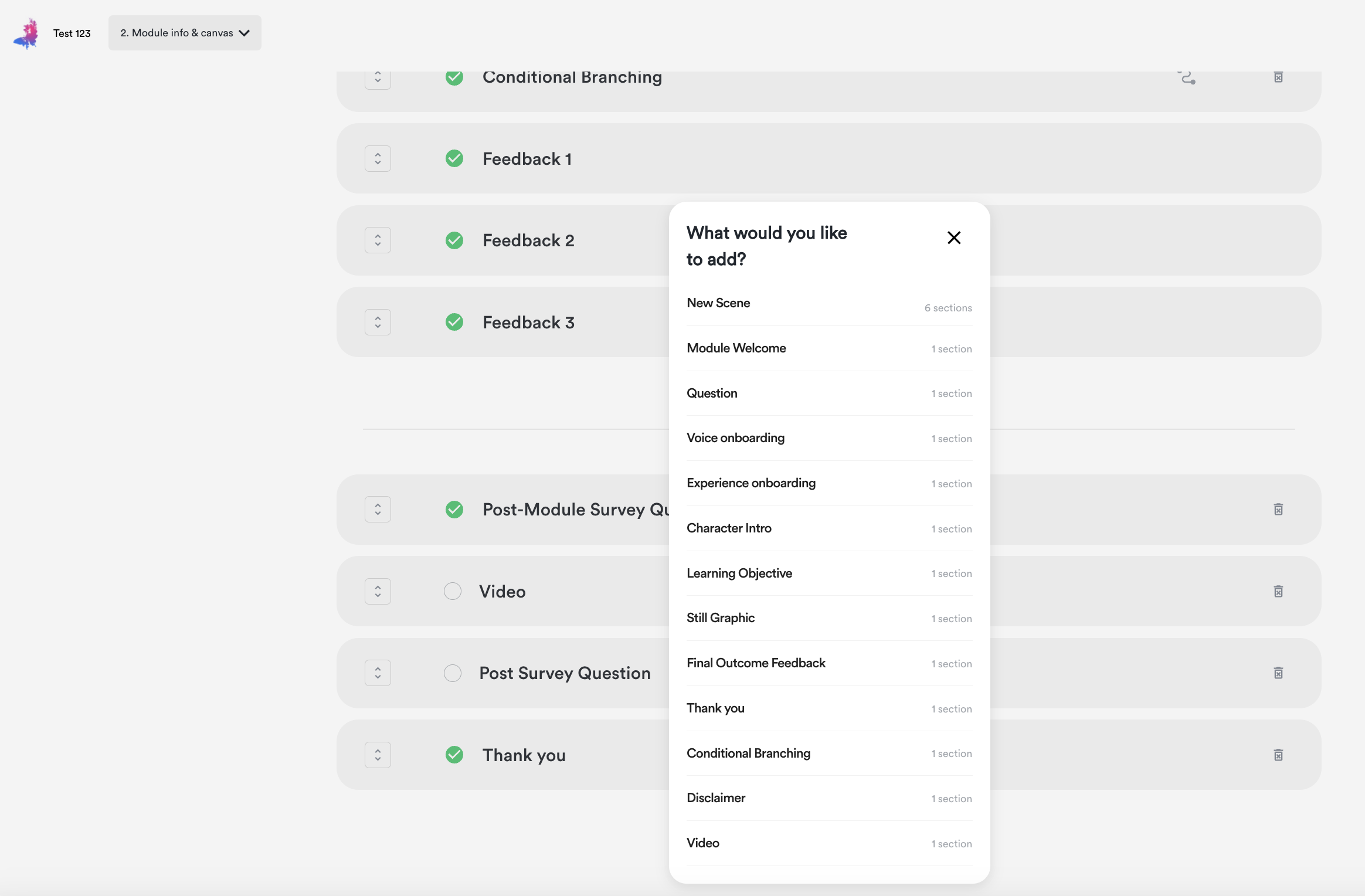The image size is (1365, 896).
Task: Delete the Conditional Branching row via trash icon
Action: [1278, 77]
